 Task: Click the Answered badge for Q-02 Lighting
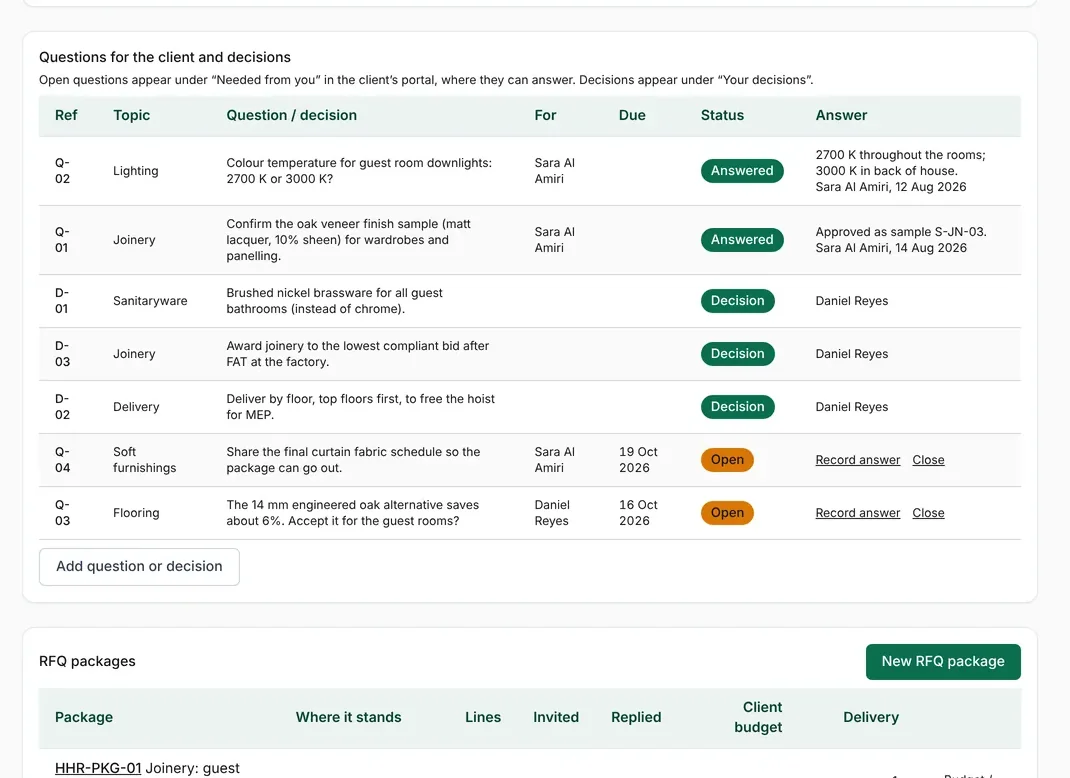point(742,171)
